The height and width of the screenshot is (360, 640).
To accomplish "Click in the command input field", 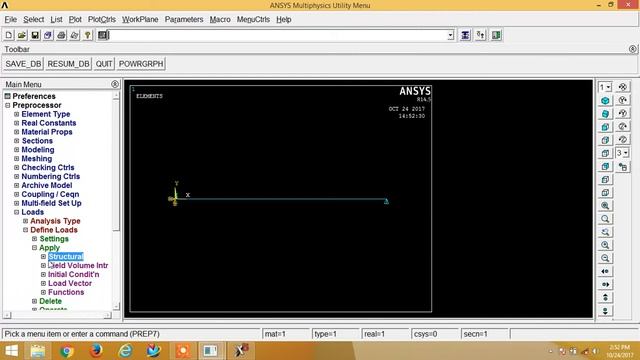I will 278,36.
